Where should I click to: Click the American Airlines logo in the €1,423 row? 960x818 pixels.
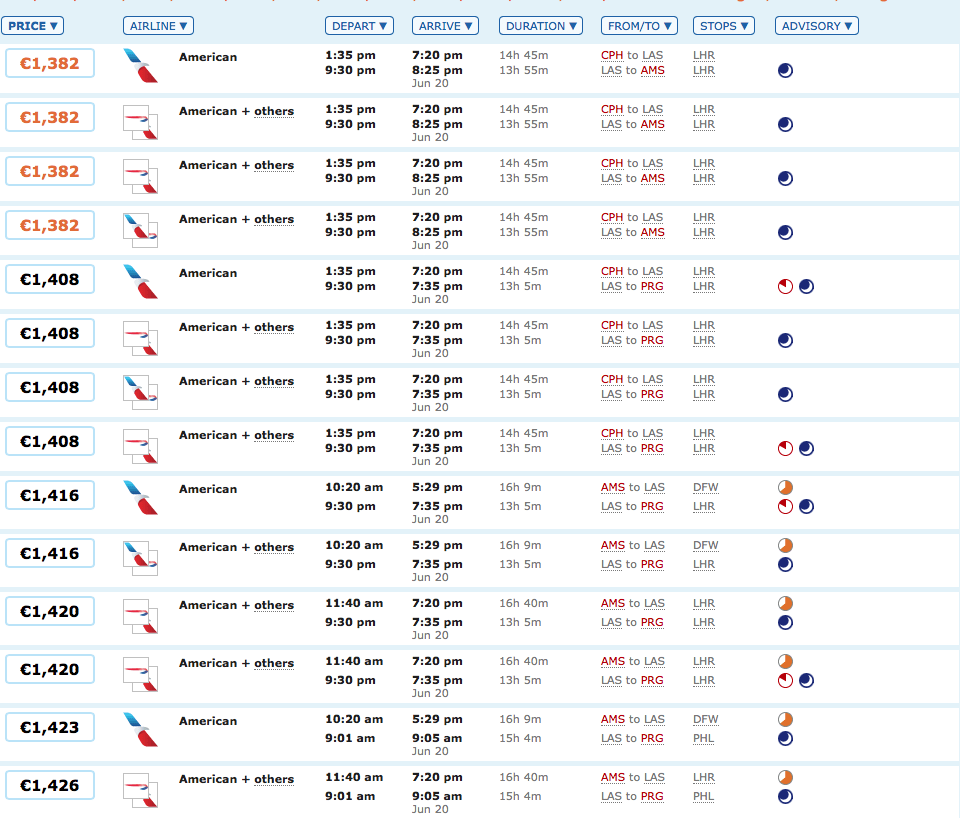pos(140,729)
